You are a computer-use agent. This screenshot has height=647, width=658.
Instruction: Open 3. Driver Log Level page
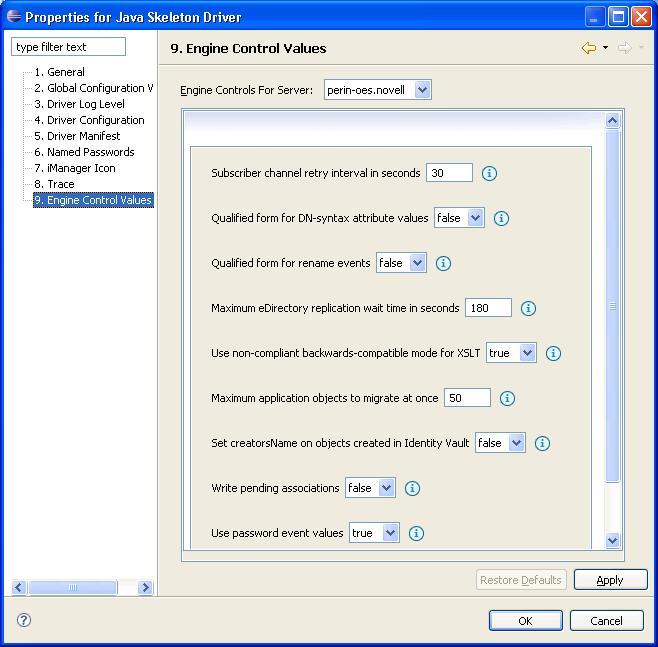coord(79,104)
